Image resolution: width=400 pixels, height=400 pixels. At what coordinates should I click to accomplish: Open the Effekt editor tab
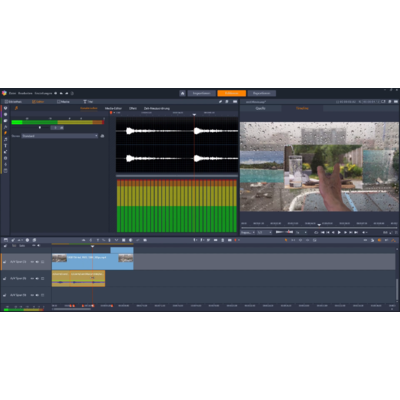point(133,108)
